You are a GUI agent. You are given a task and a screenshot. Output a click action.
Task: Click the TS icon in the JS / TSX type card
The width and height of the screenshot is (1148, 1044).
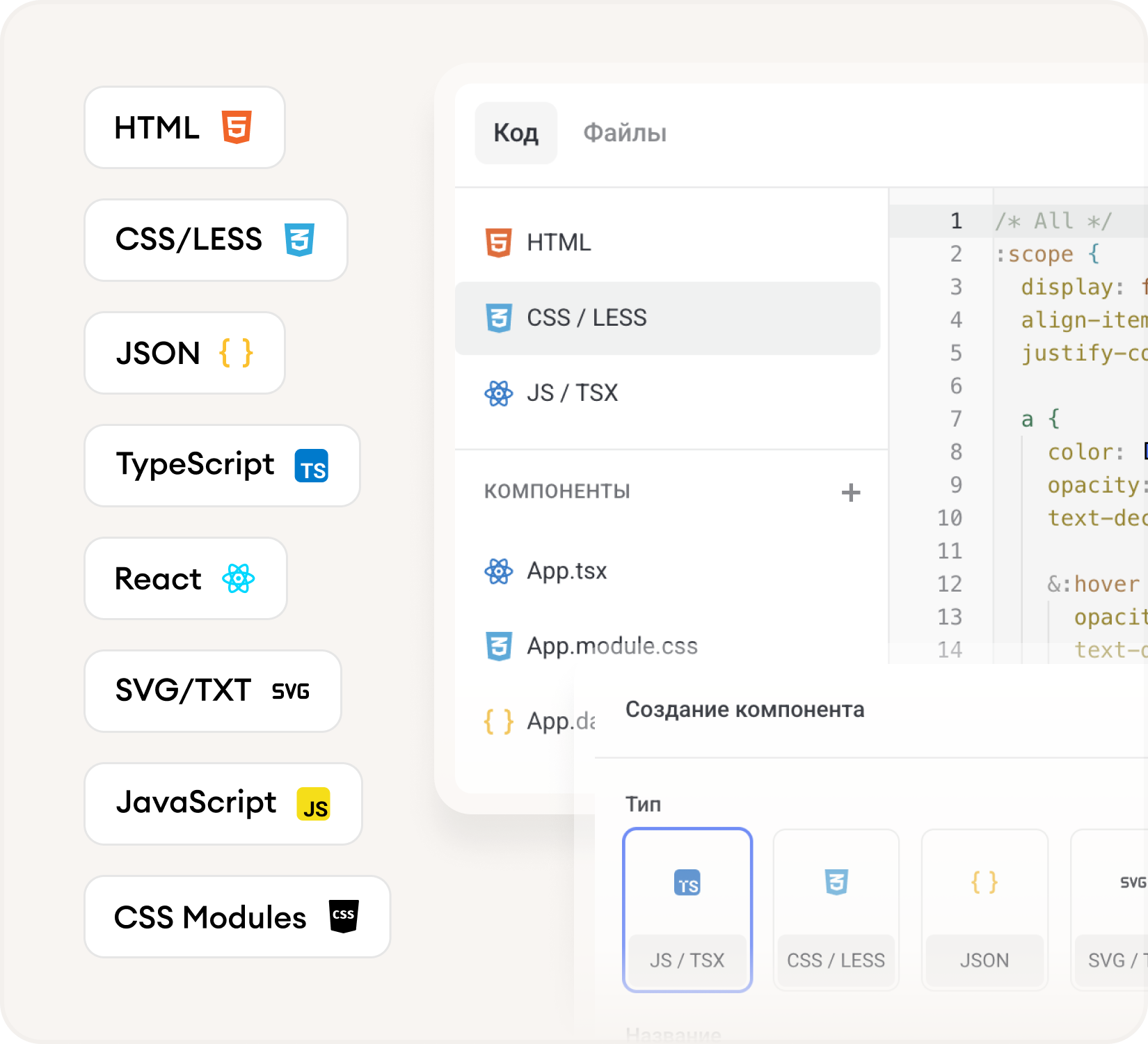[x=687, y=883]
